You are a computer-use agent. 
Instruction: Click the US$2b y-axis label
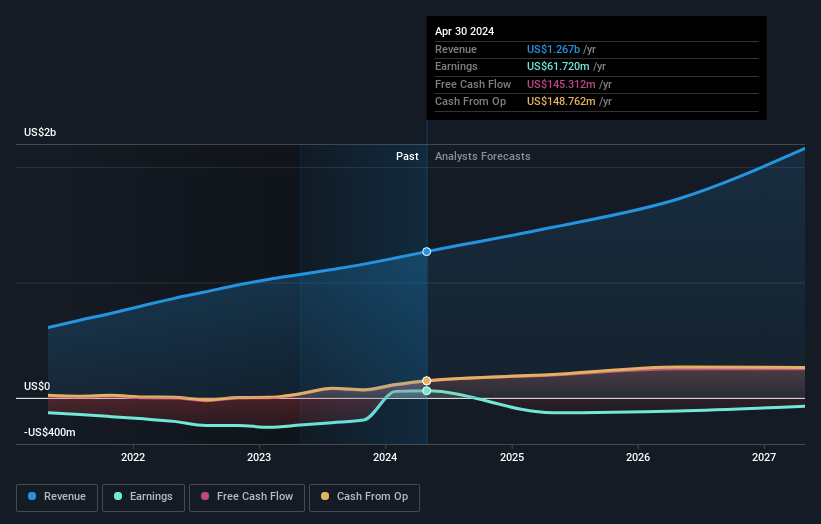[40, 132]
